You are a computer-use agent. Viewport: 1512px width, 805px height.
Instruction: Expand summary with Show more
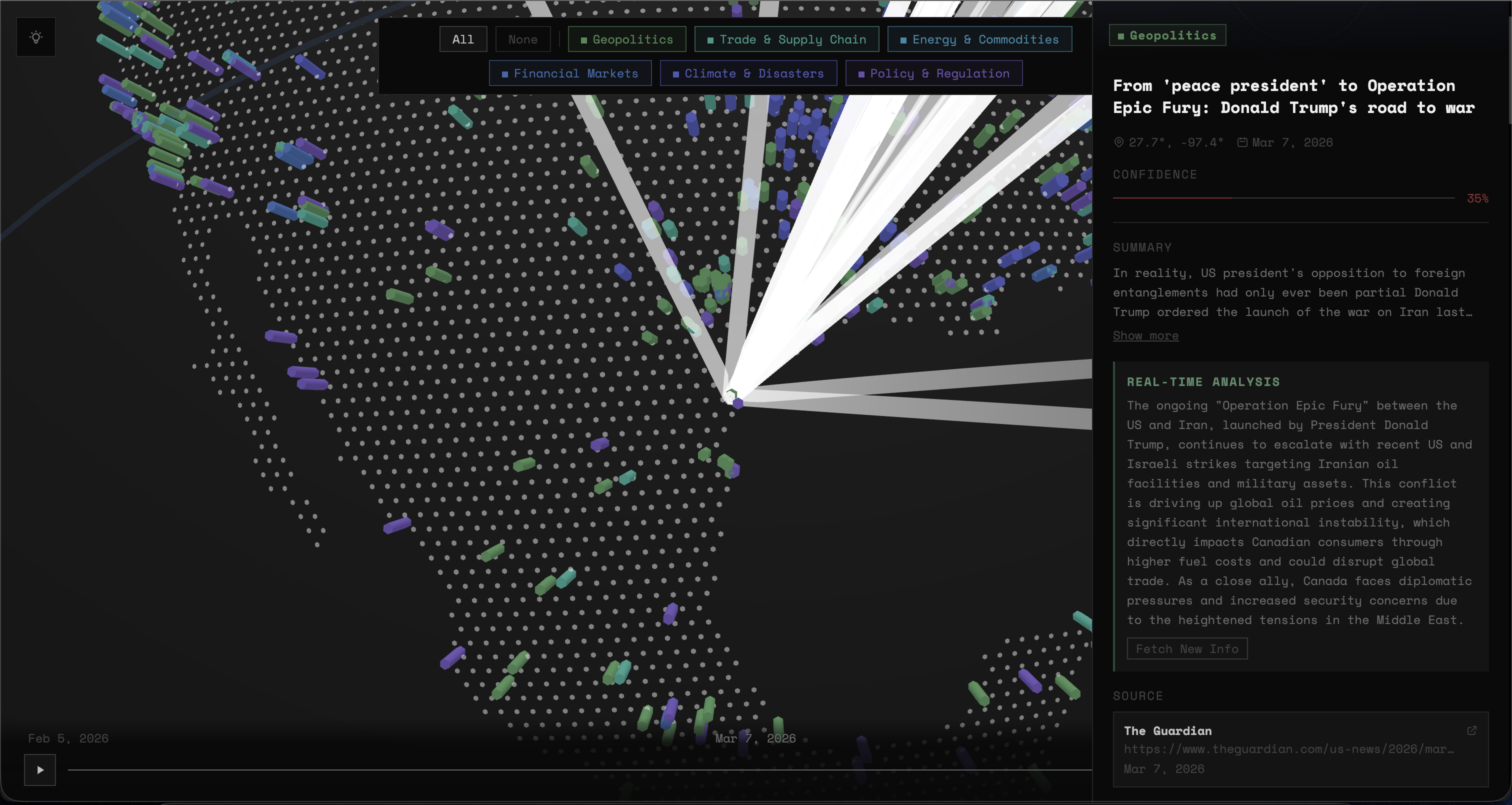[x=1145, y=335]
